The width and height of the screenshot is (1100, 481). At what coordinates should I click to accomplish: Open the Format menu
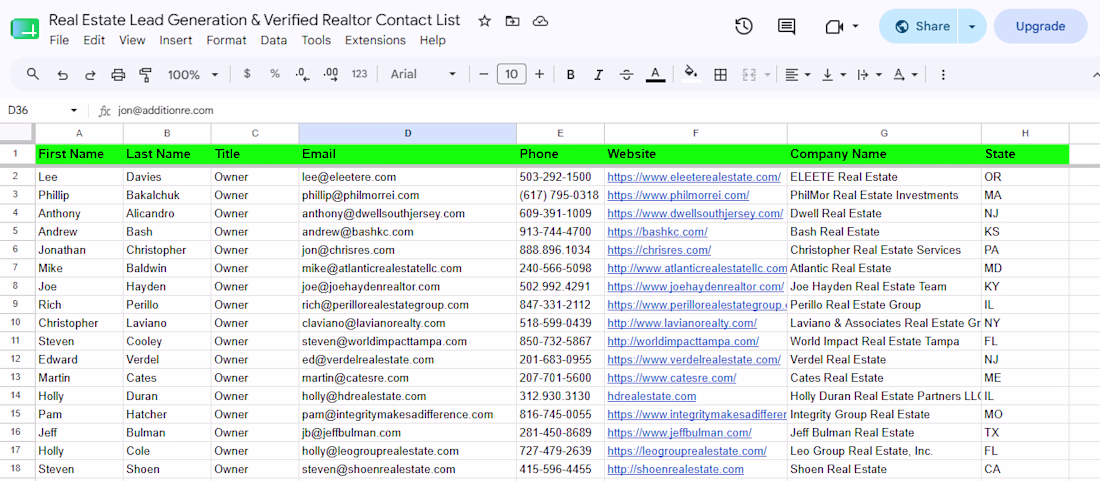point(226,41)
